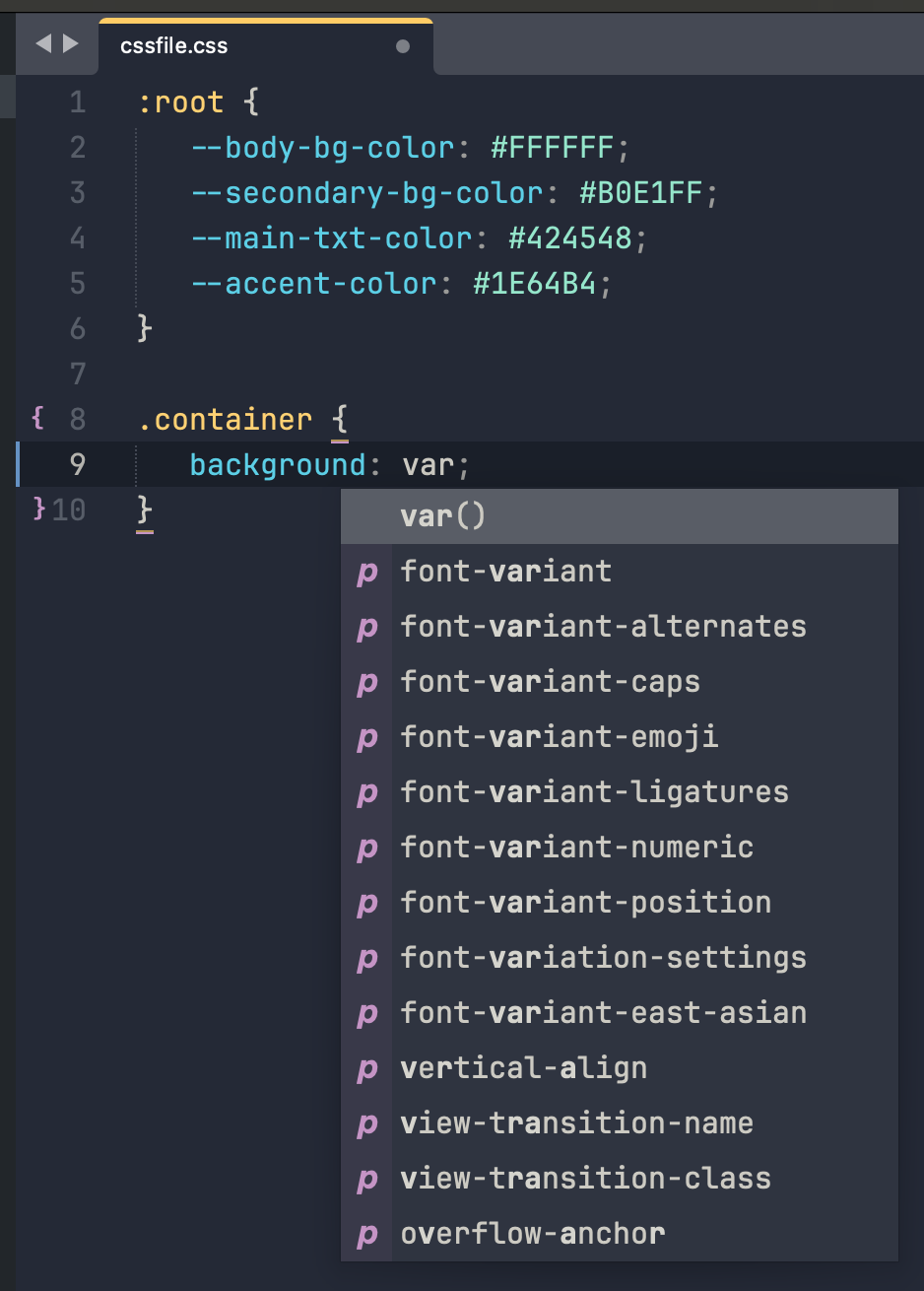Image resolution: width=924 pixels, height=1291 pixels.
Task: Click the property icon beside font-variant-position
Action: (367, 904)
